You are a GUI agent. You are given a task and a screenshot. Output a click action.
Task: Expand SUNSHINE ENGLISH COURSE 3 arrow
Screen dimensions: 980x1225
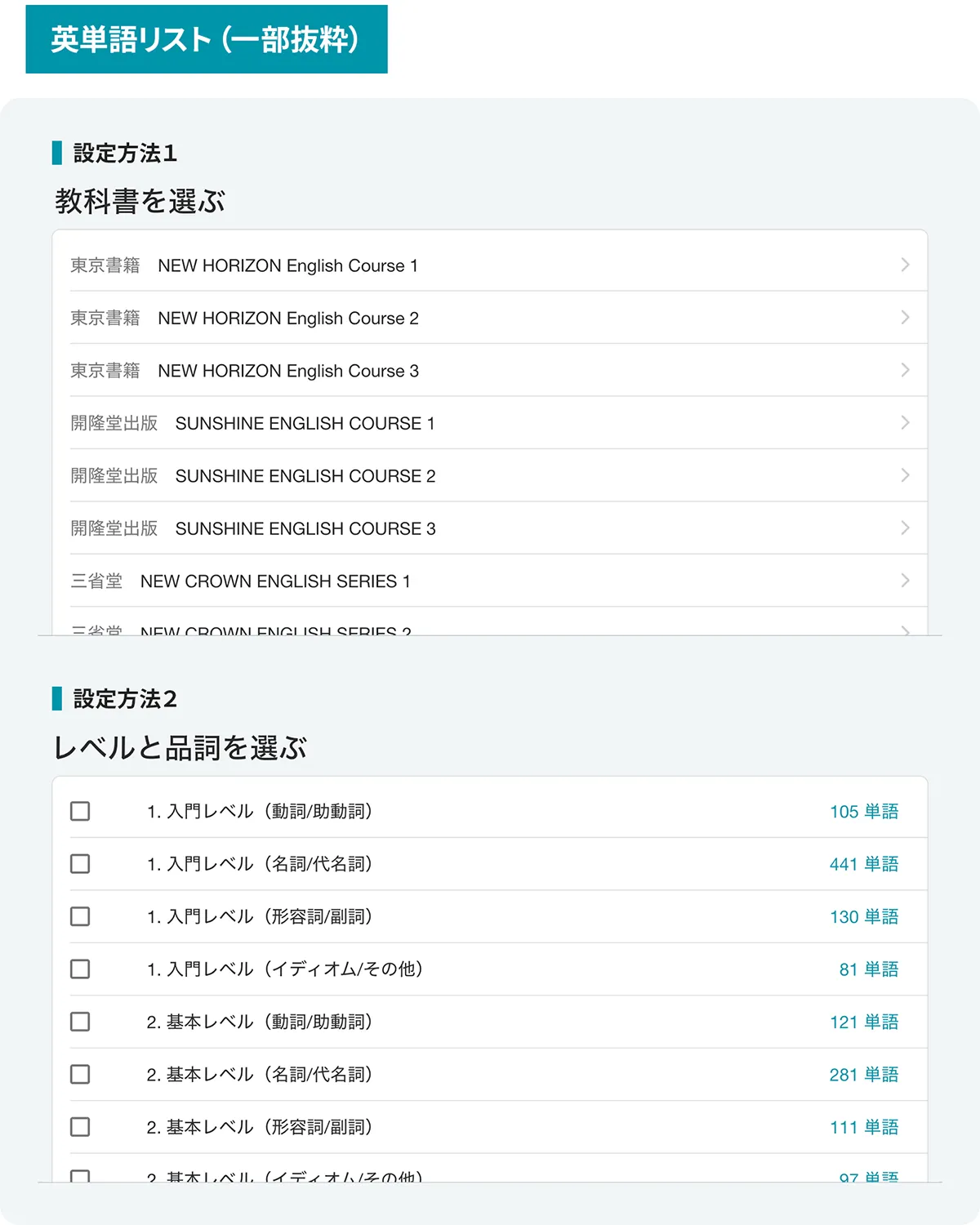coord(905,528)
